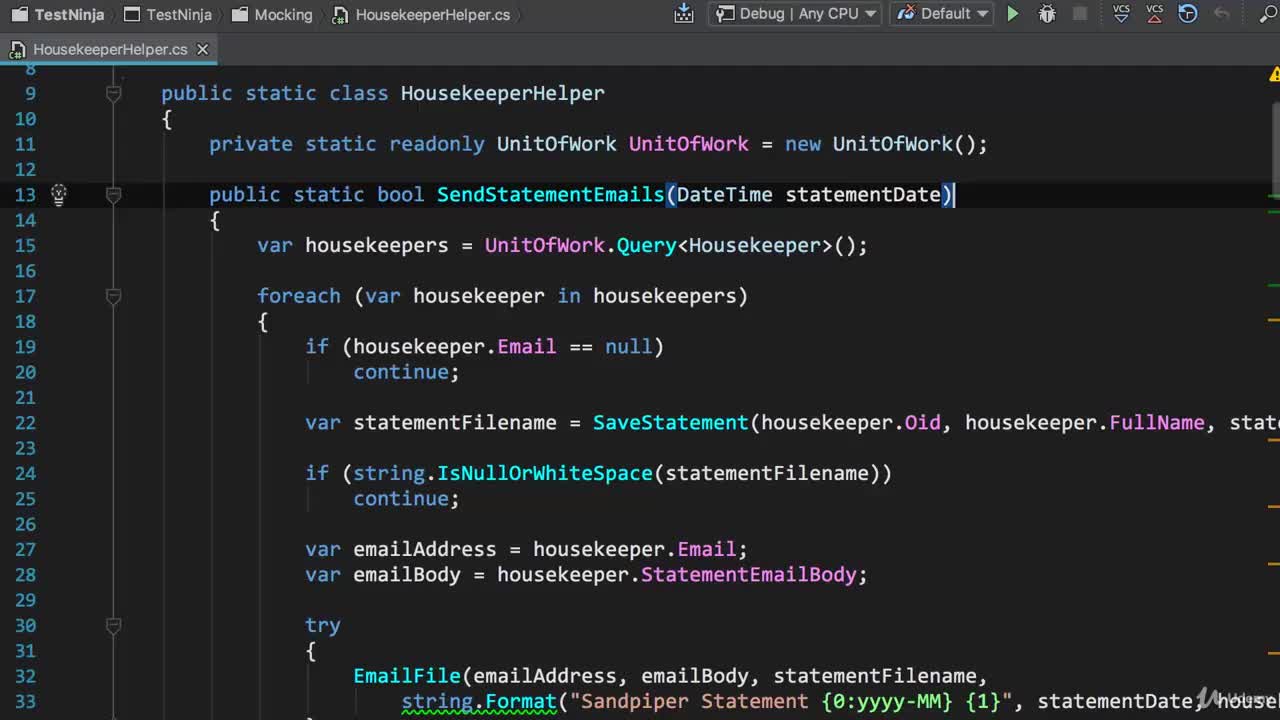Viewport: 1280px width, 720px height.
Task: Collapse the SendStatementEmails method fold on line 13
Action: [x=113, y=195]
